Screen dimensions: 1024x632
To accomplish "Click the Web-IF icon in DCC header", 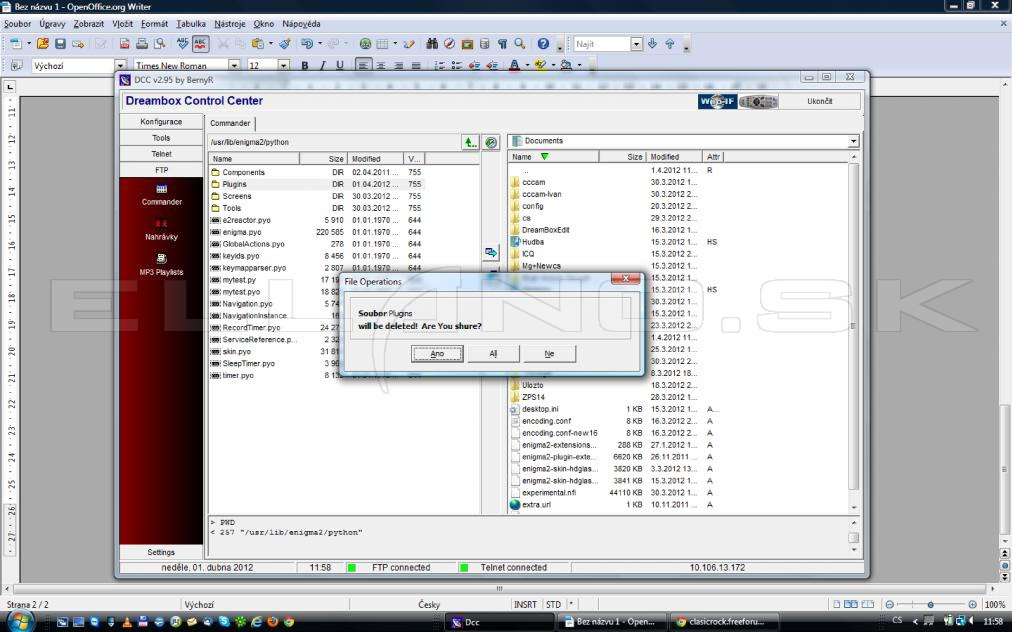I will [717, 101].
